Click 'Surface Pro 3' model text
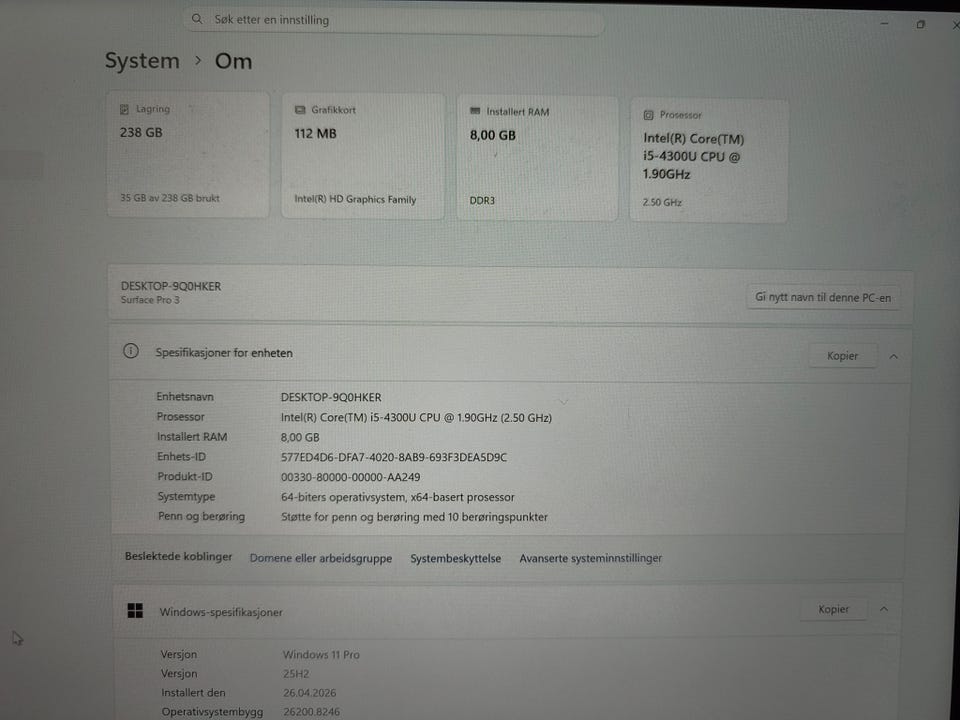Screen dimensions: 960x720 point(150,300)
